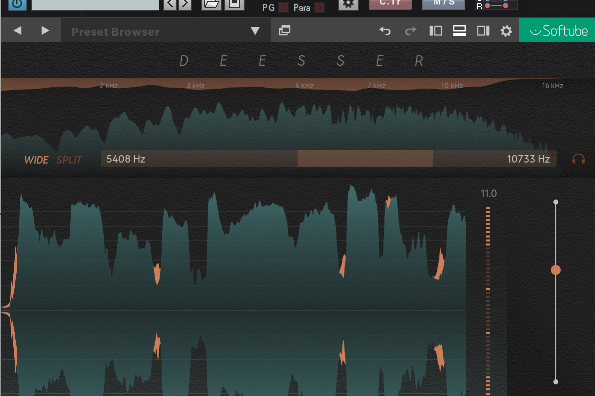
Task: Click the M/S button
Action: [x=443, y=4]
